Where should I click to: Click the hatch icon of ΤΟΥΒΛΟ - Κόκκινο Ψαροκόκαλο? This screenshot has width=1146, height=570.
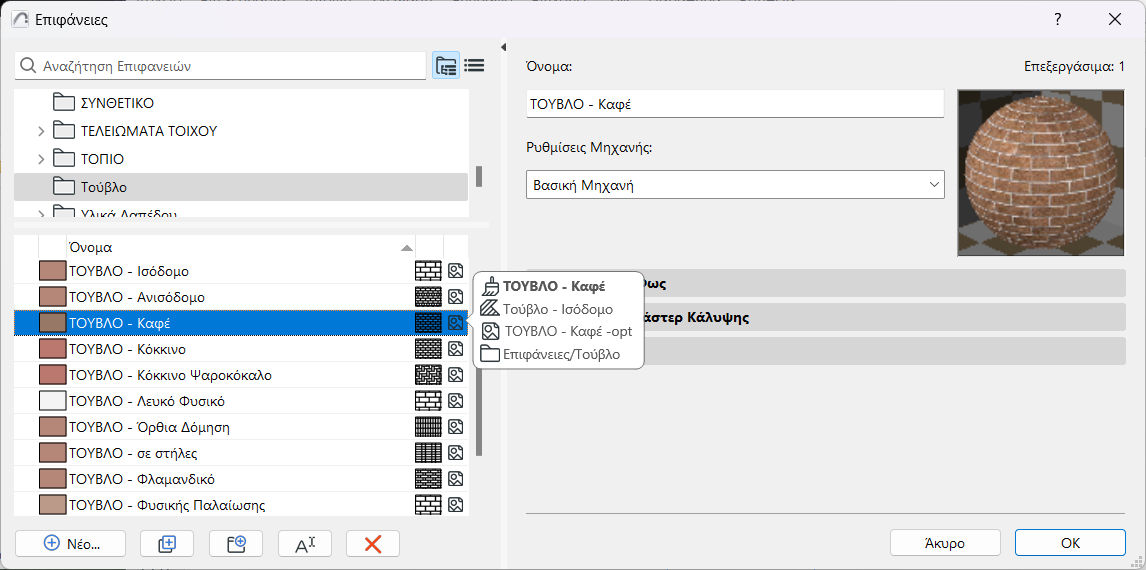pyautogui.click(x=428, y=375)
